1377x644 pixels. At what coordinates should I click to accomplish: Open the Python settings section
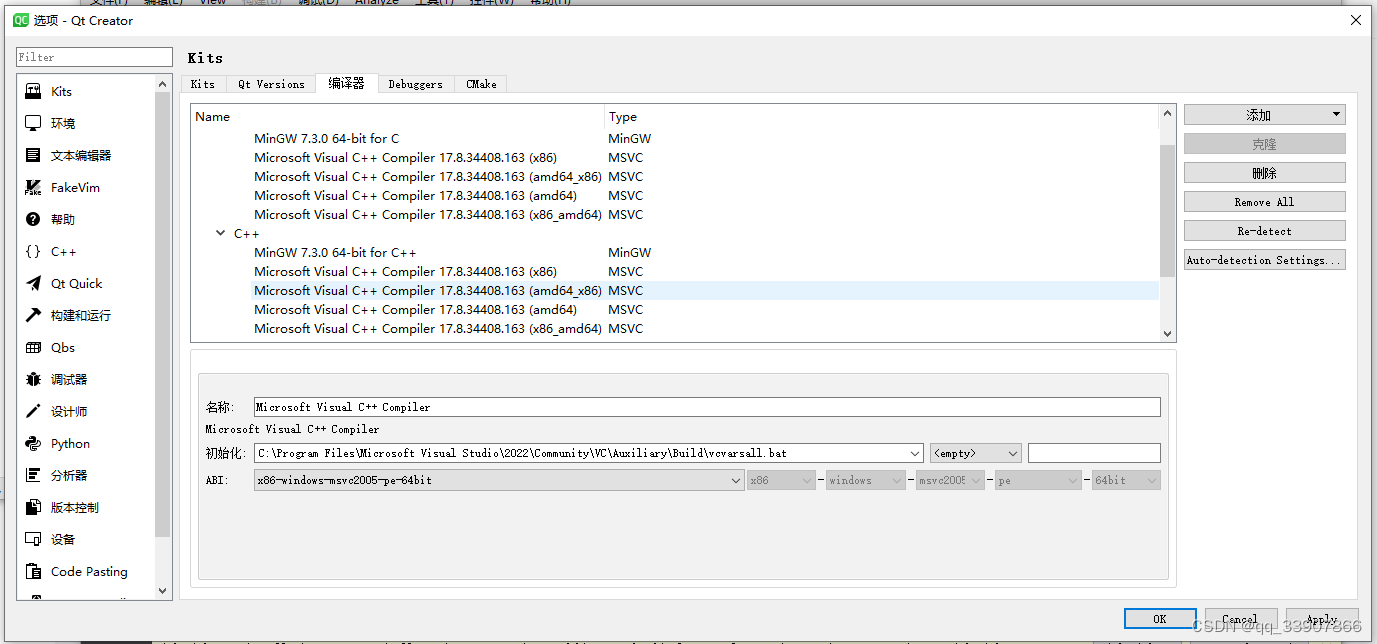coord(70,443)
